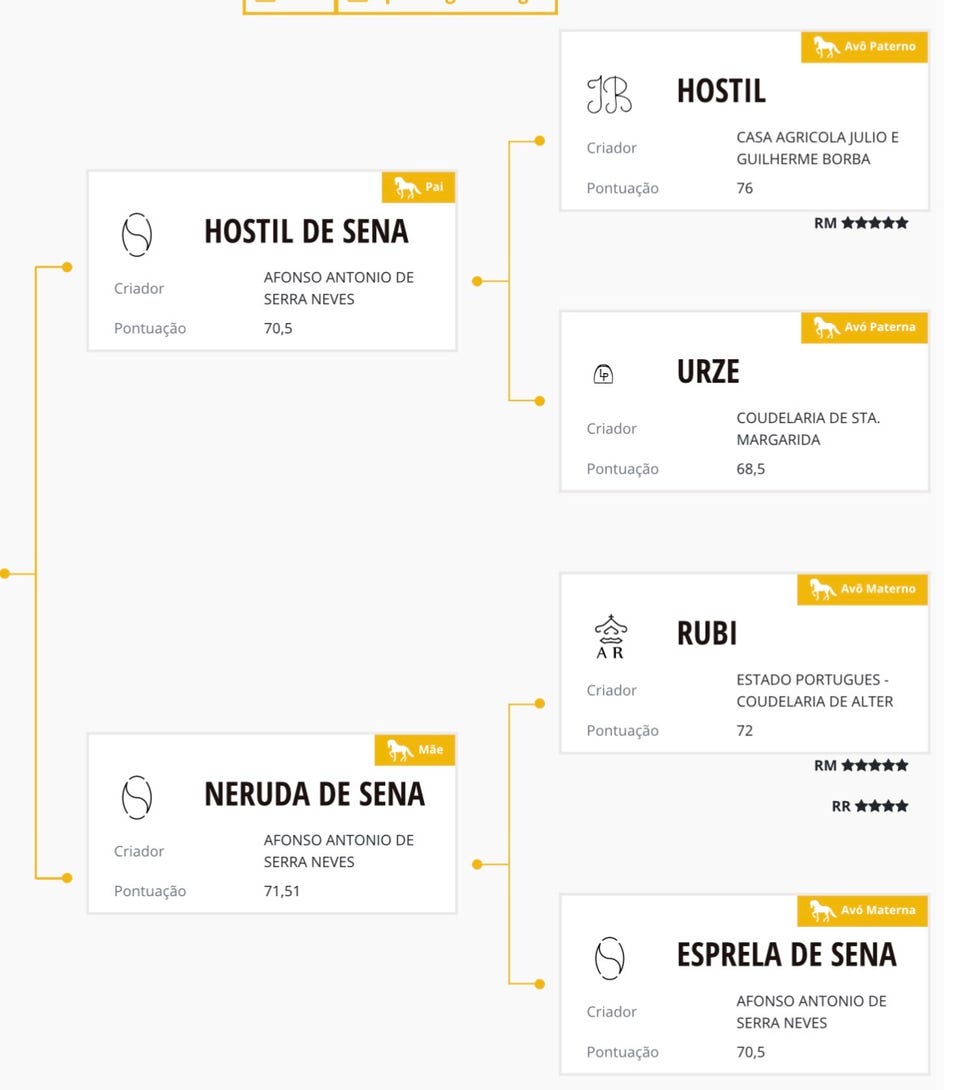This screenshot has width=960, height=1090.
Task: Click the horse icon in the Mãe badge
Action: point(400,750)
